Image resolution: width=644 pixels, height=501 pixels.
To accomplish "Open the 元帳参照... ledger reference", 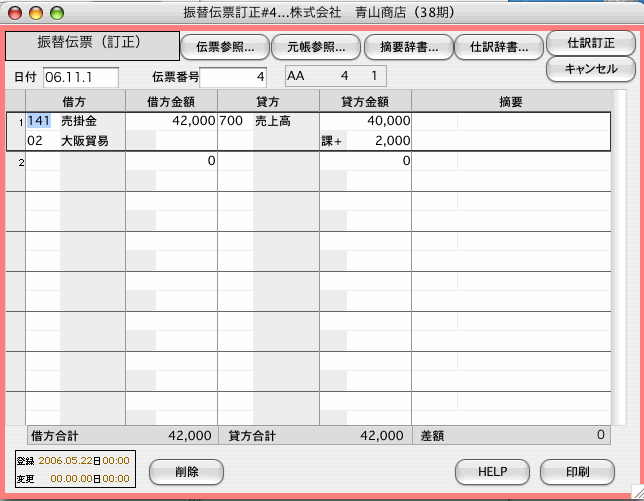I will 316,46.
